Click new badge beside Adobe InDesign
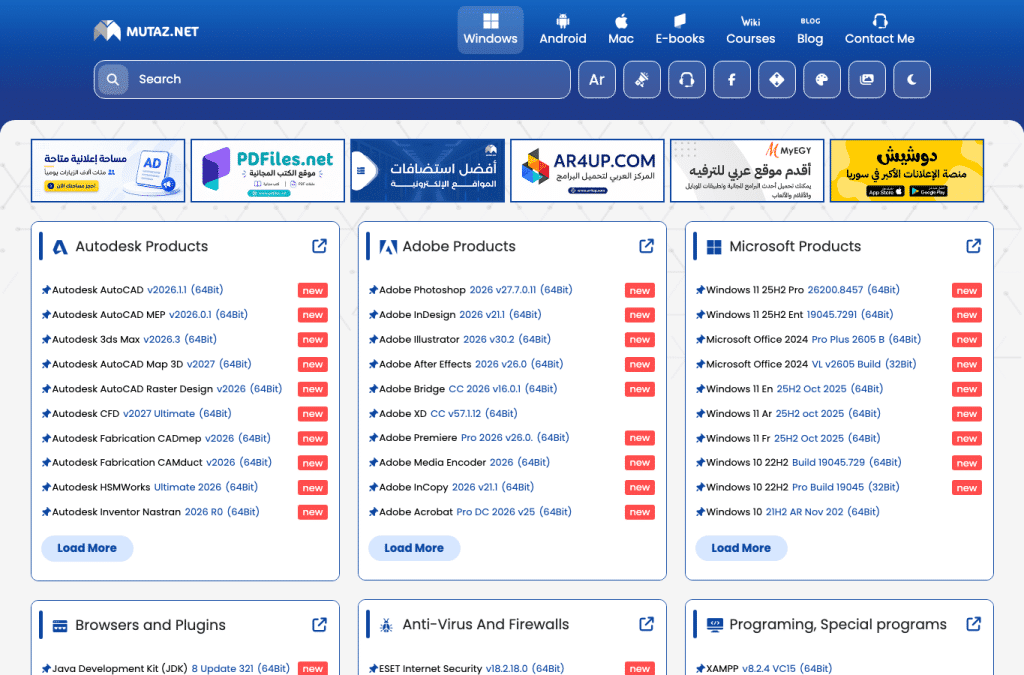The width and height of the screenshot is (1024, 675). pos(640,315)
